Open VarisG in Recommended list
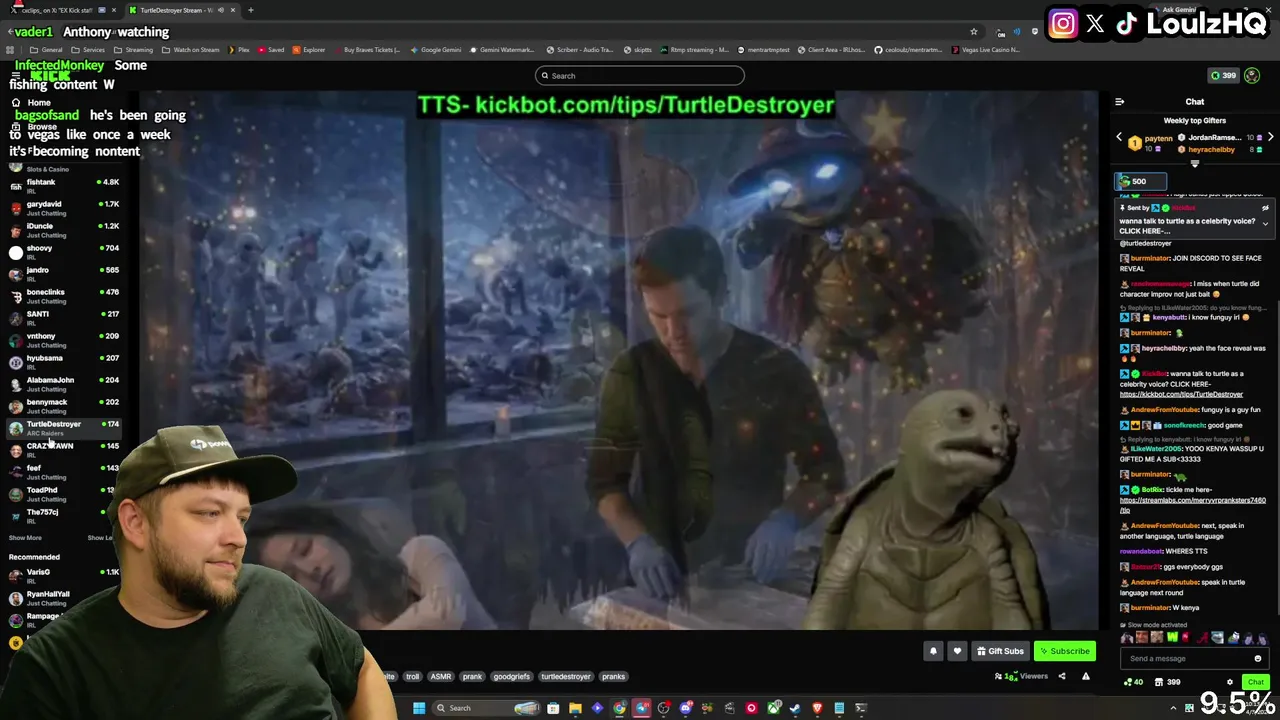Screen dimensions: 1280x720 pyautogui.click(x=65, y=576)
